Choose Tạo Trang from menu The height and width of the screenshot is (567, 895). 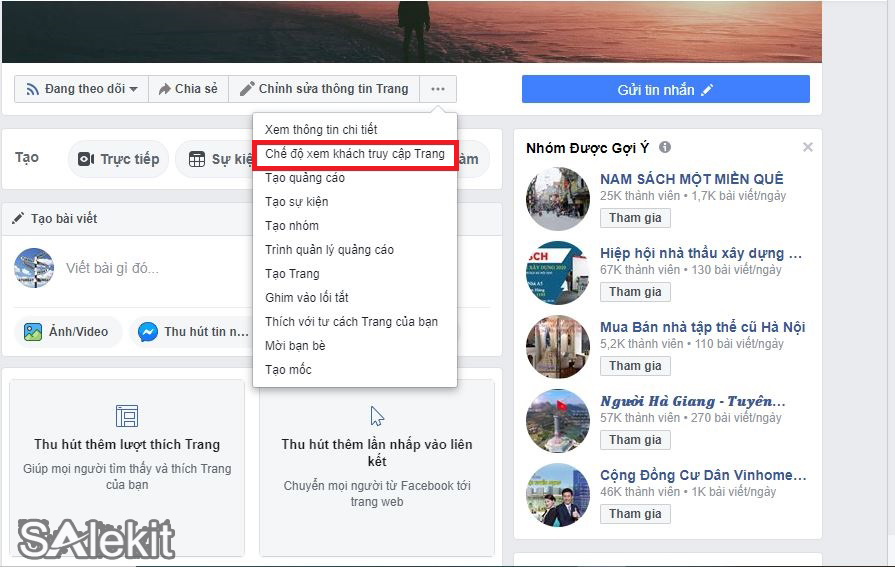tap(354, 274)
